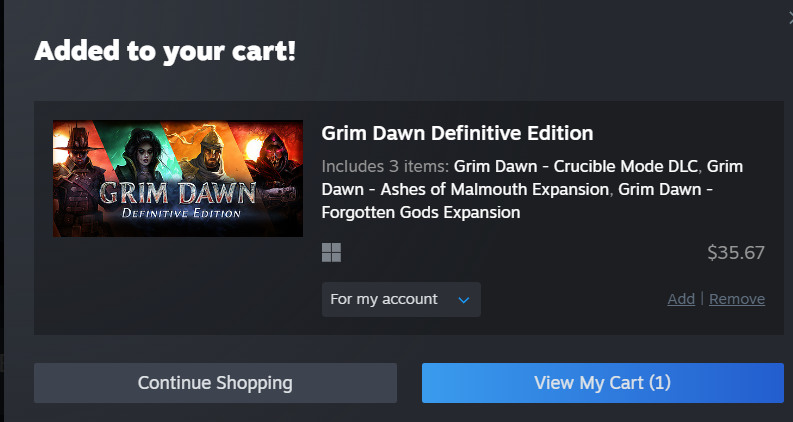Click the Add link

point(681,299)
